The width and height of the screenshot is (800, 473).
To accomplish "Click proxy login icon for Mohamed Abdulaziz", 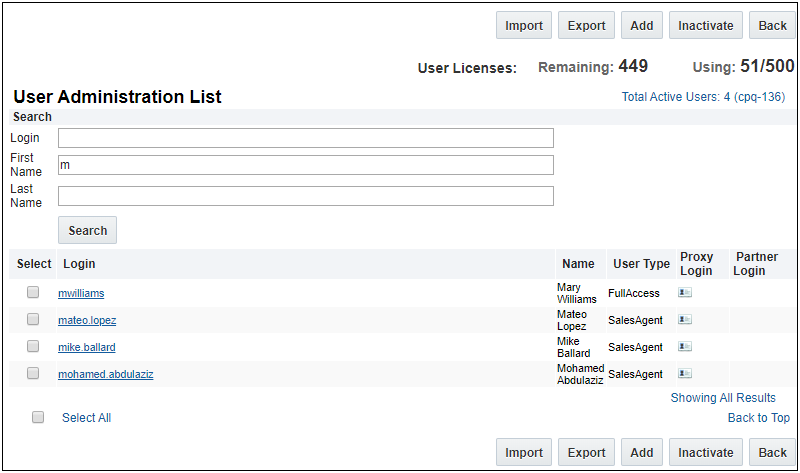I will click(x=685, y=374).
